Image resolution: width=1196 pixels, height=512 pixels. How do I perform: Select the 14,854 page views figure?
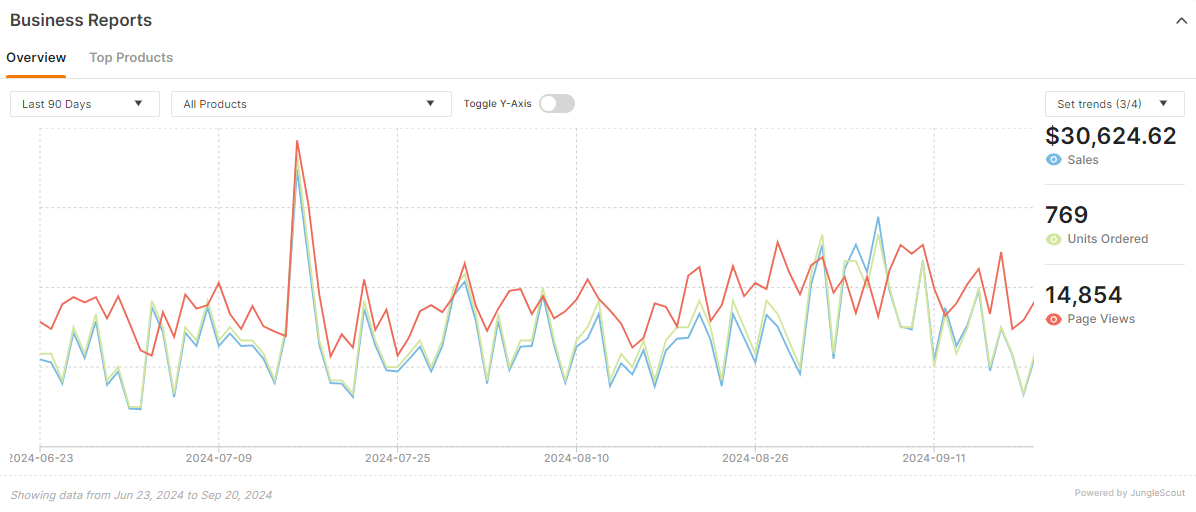(x=1083, y=295)
